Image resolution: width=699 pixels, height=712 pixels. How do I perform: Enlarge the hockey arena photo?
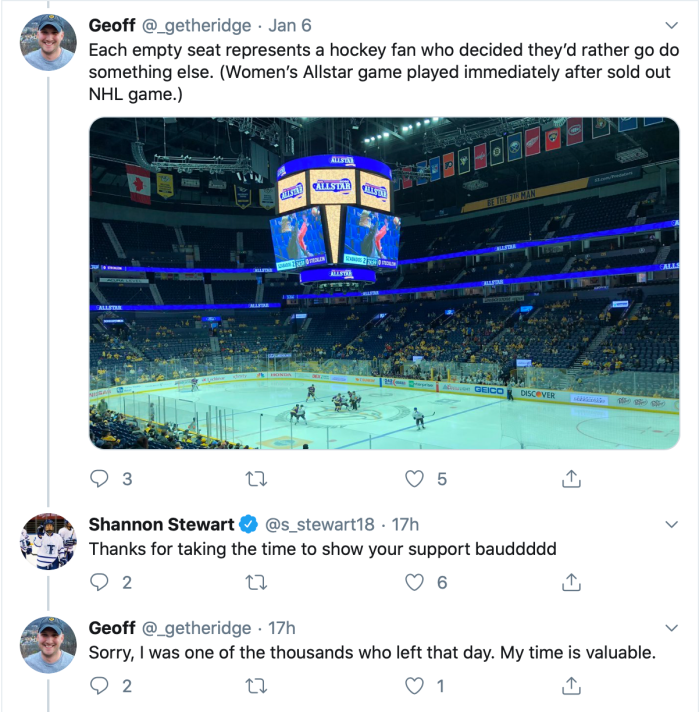click(384, 283)
